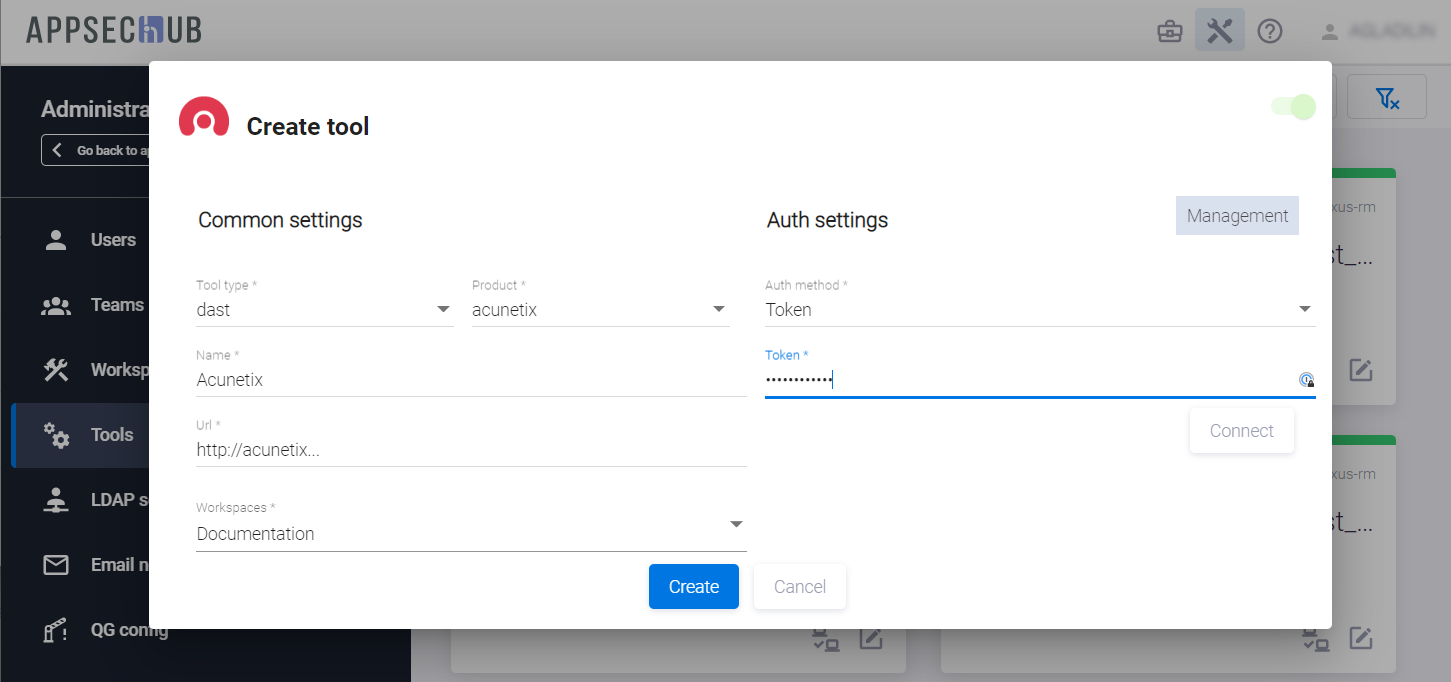This screenshot has width=1451, height=682.
Task: Open Tools section in sidebar
Action: (111, 435)
